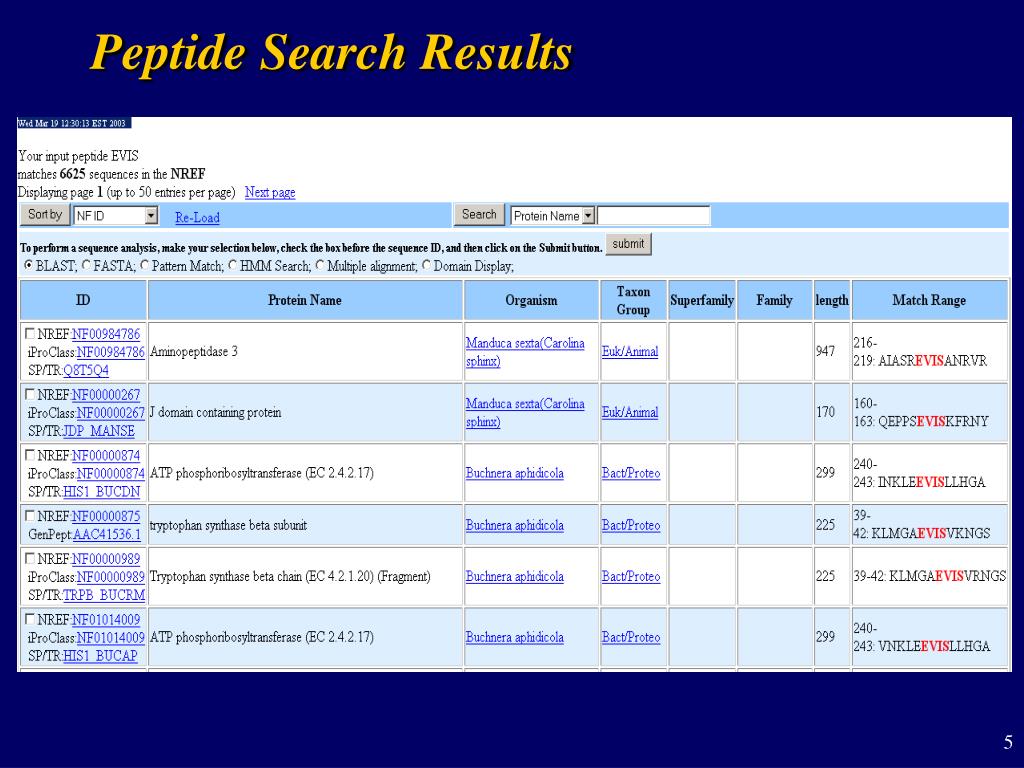
Task: Check the box for NREF NF00000989
Action: (x=30, y=559)
